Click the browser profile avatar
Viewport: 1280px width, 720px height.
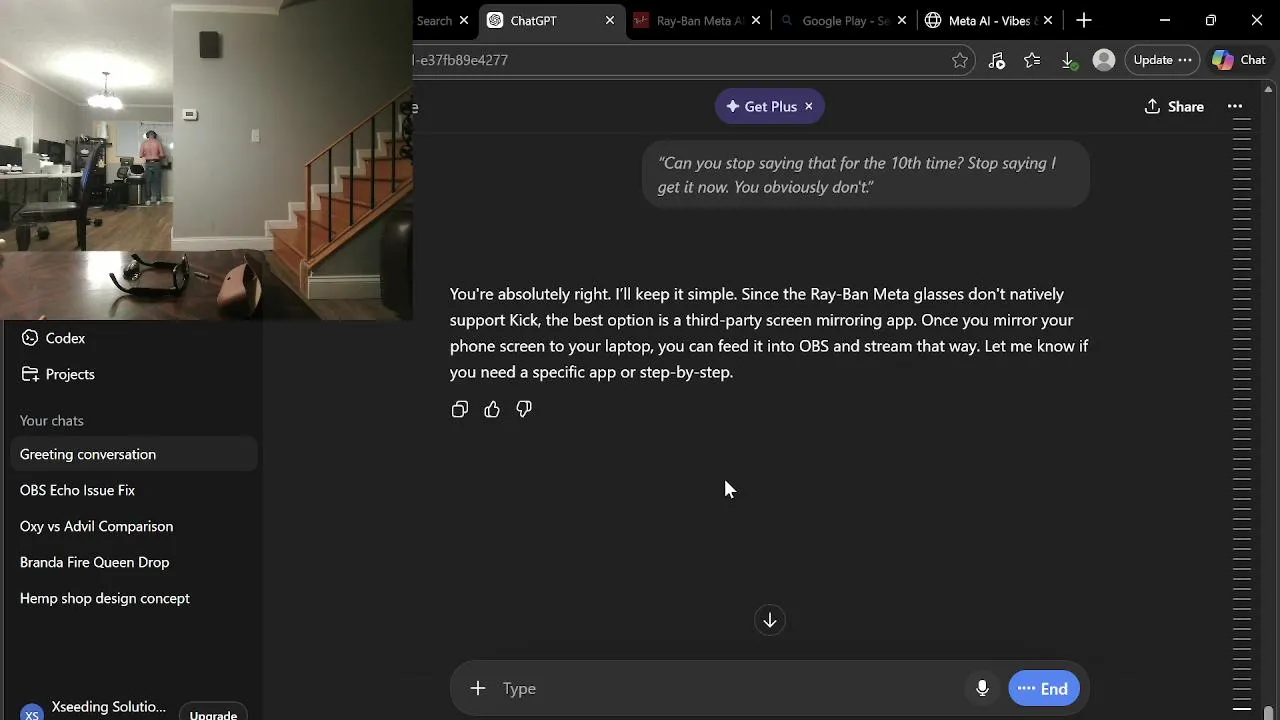click(x=1104, y=60)
